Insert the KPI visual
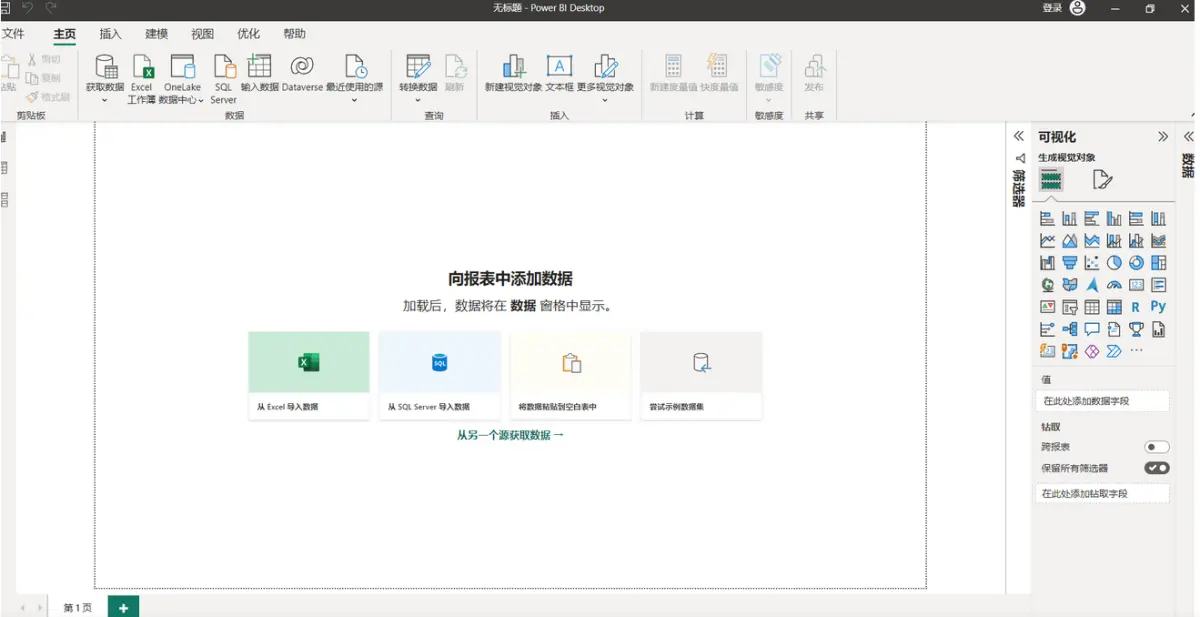This screenshot has width=1200, height=617. 1047,307
